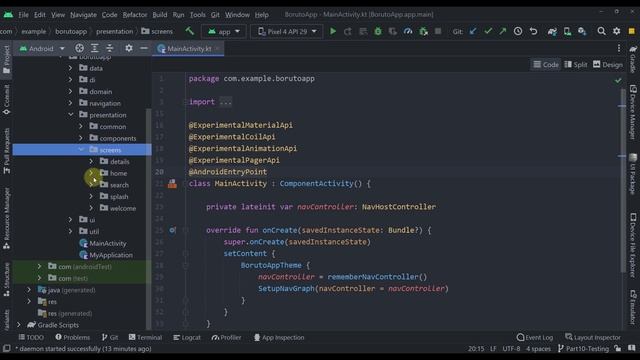Open the Tools menu
This screenshot has width=640, height=360.
pos(198,15)
